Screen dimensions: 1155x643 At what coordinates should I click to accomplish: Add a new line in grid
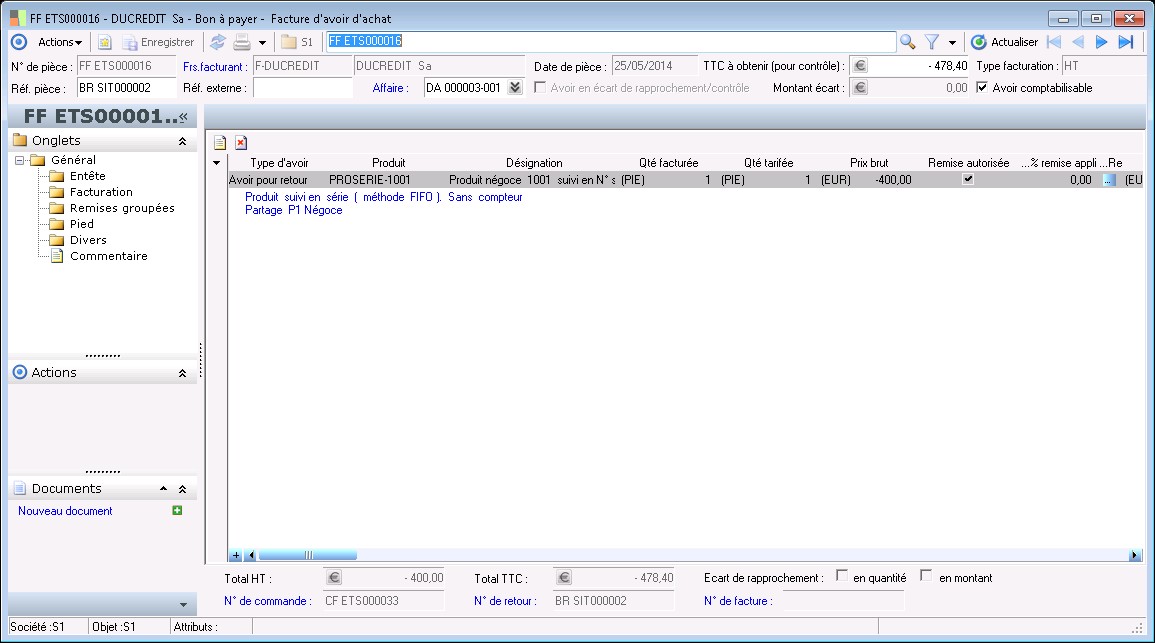[x=220, y=143]
